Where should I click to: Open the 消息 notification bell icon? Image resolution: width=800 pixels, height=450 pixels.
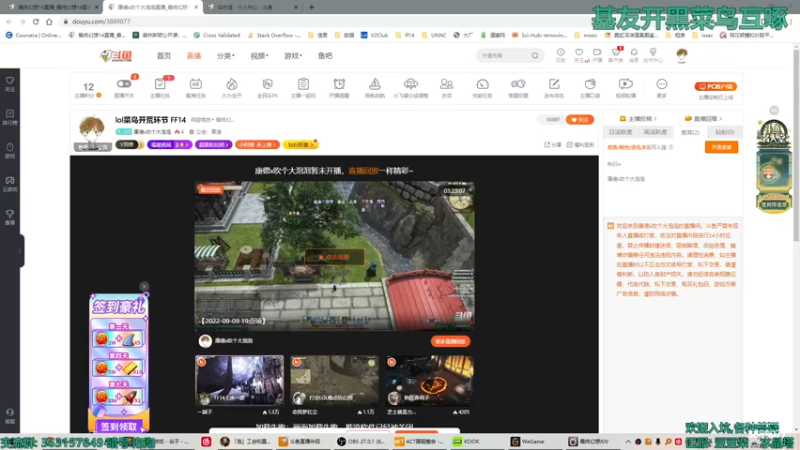[x=634, y=55]
